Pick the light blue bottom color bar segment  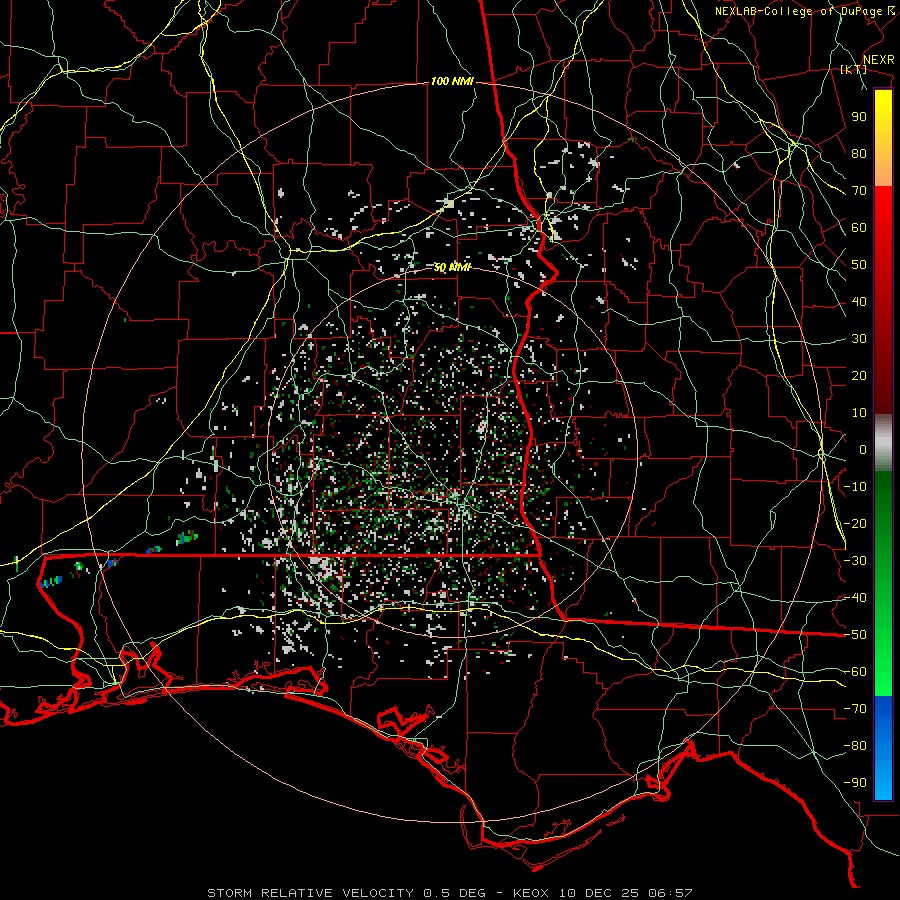coord(883,778)
